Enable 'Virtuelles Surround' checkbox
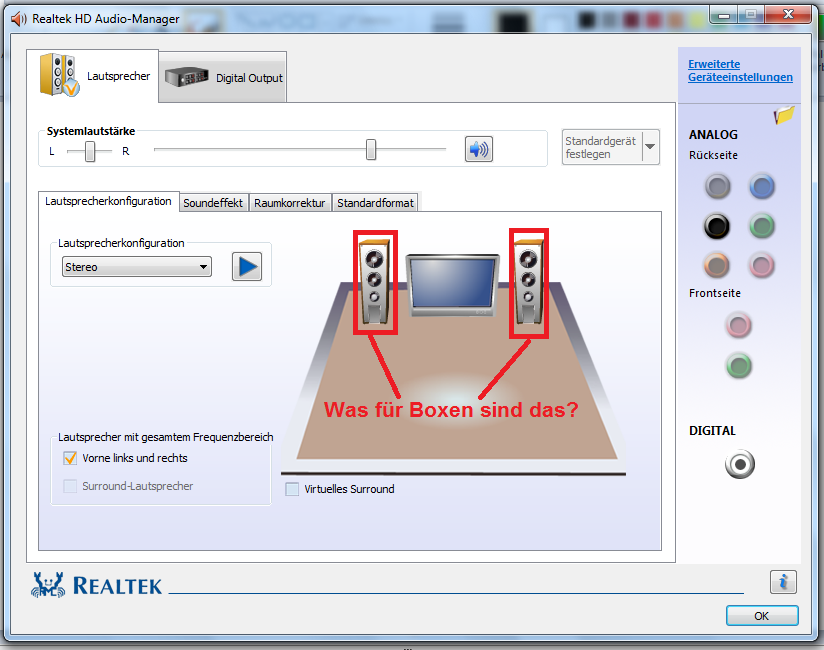 point(292,489)
